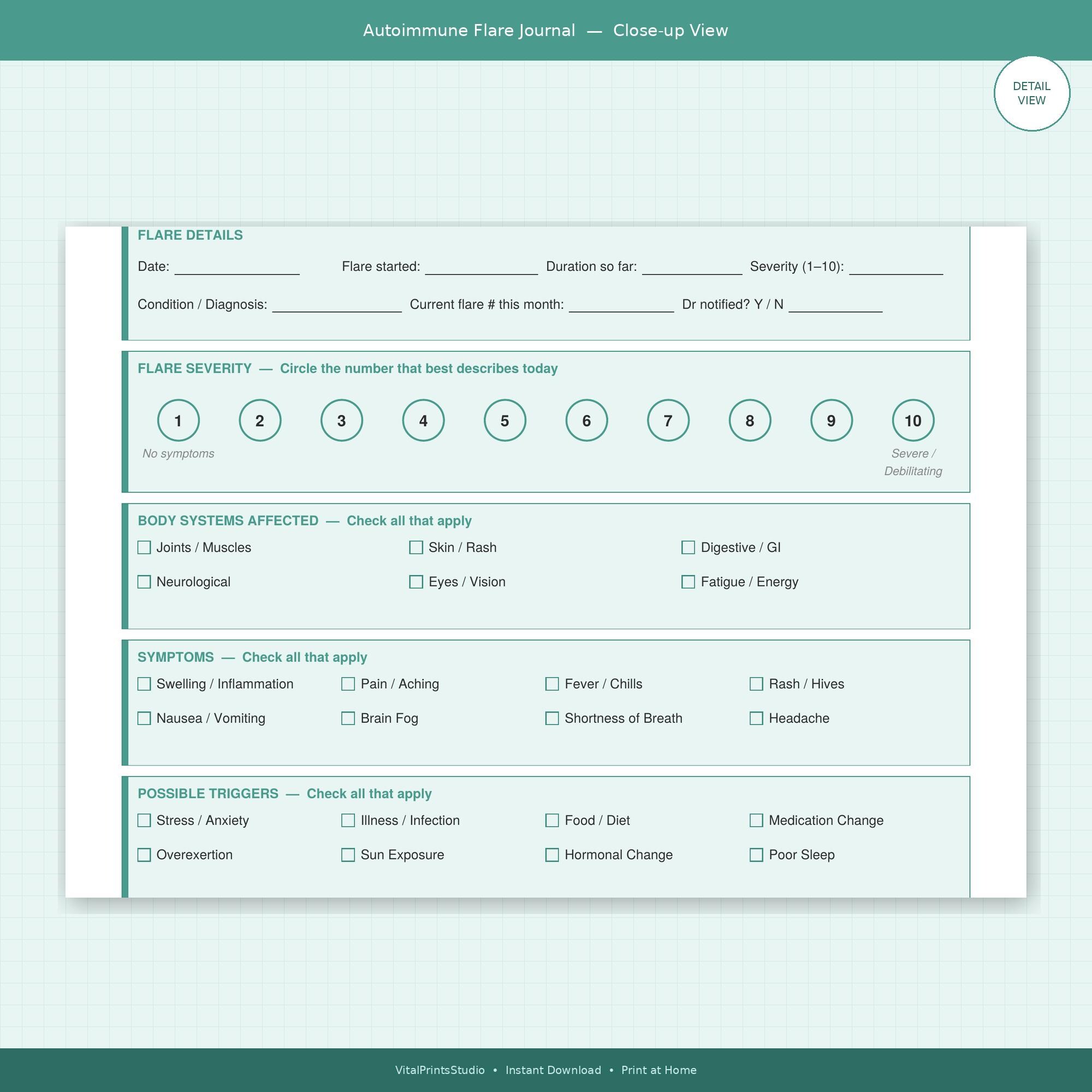Check the Eyes / Vision box

coord(416,581)
